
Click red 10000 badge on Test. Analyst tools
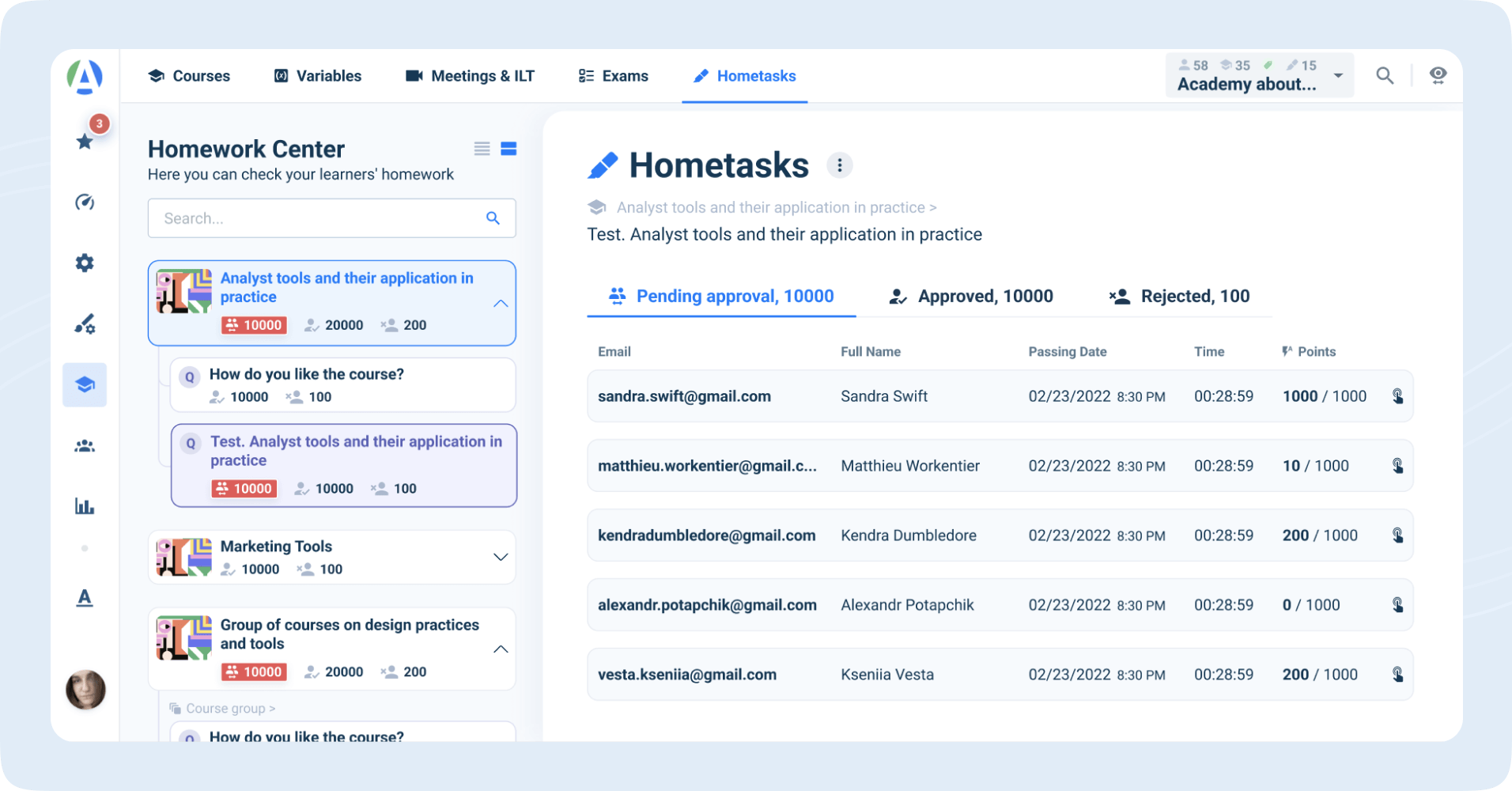click(x=244, y=489)
